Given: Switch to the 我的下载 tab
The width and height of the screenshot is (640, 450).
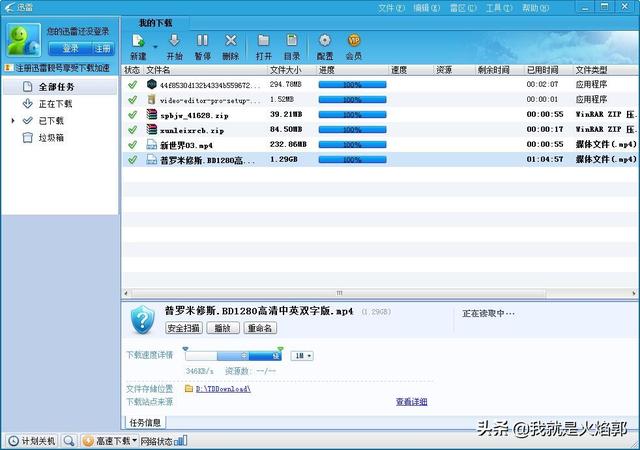Looking at the screenshot, I should [x=156, y=23].
